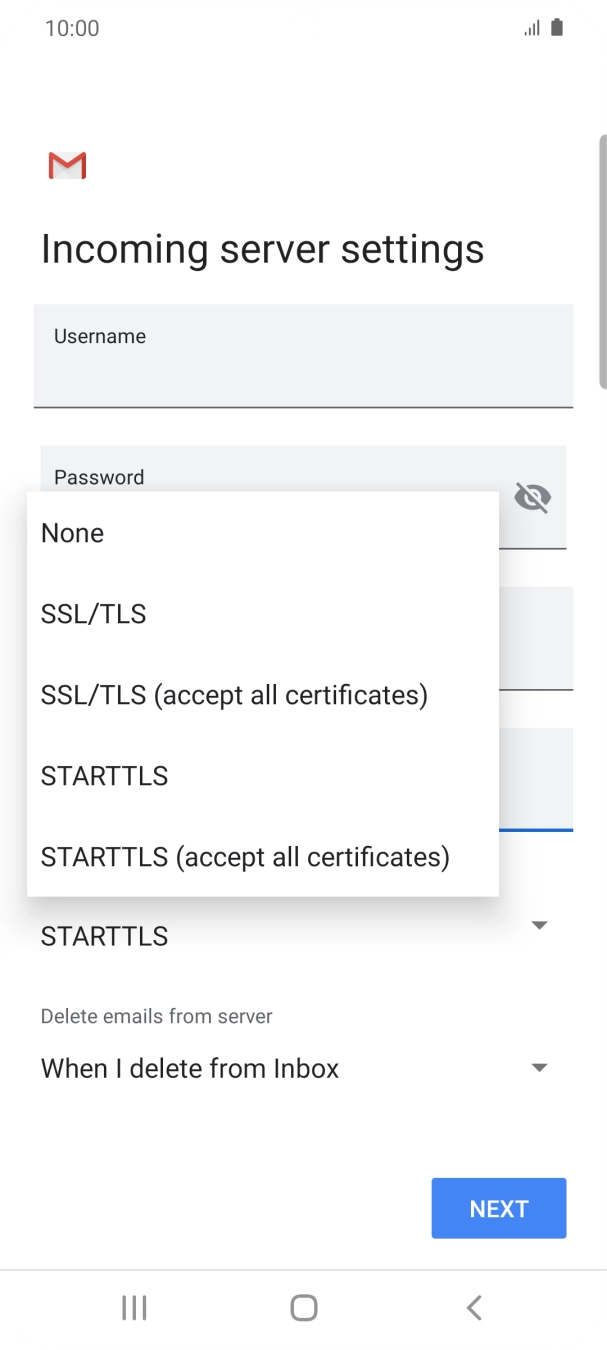Toggle password visibility eye icon

tap(532, 497)
